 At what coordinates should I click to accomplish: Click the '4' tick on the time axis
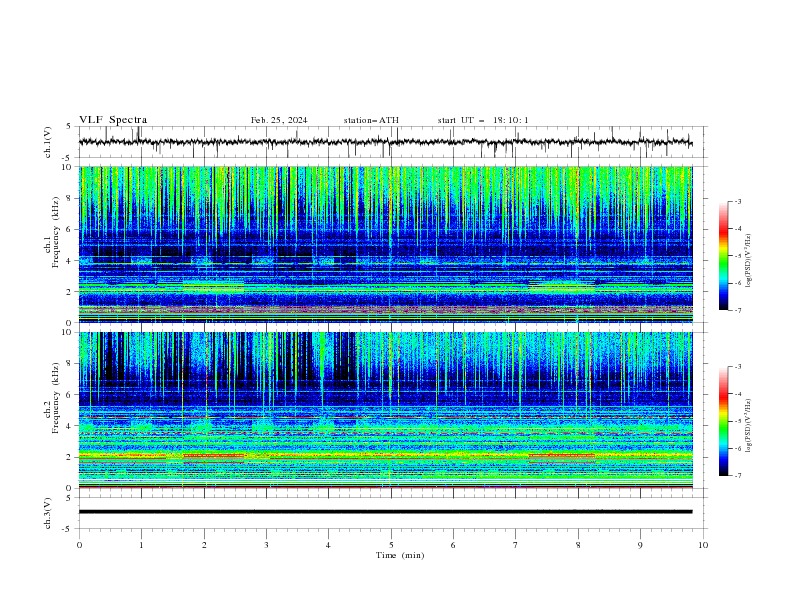[x=328, y=545]
